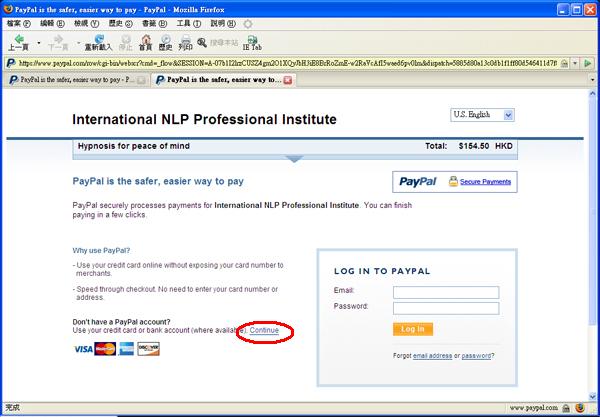Viewport: 600px width, 417px height.
Task: Open the Bookmarks (書籤) menu
Action: pos(154,24)
